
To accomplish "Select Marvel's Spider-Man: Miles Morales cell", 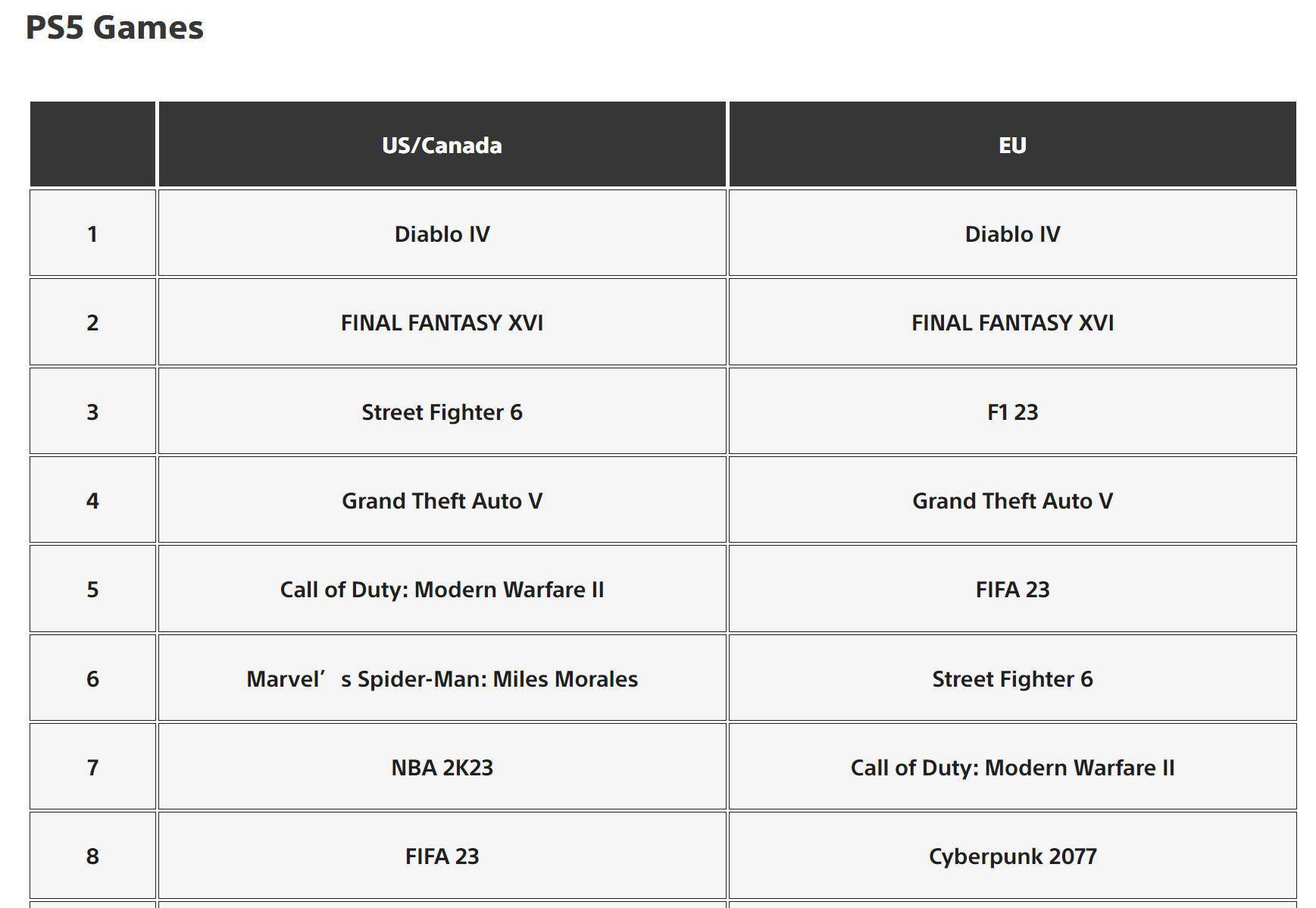I will [442, 678].
